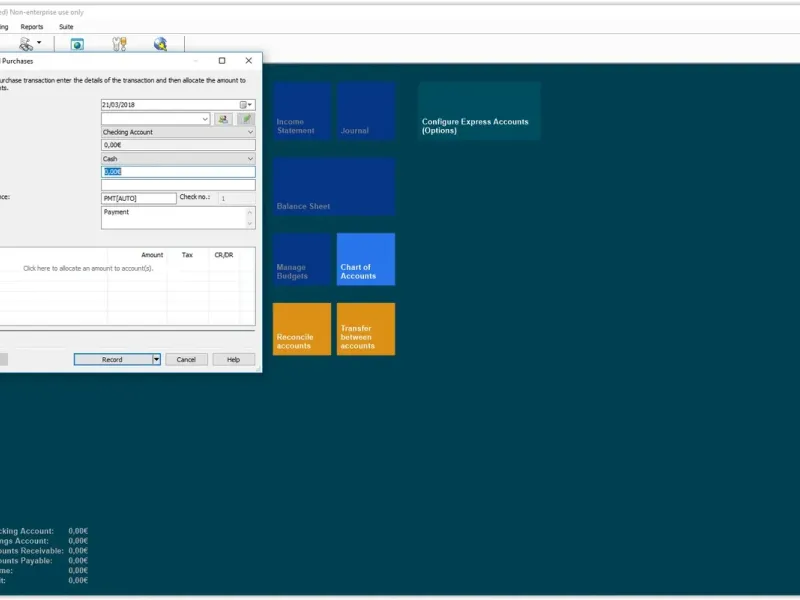Image resolution: width=800 pixels, height=600 pixels.
Task: Expand the Checking Account dropdown
Action: tap(249, 132)
